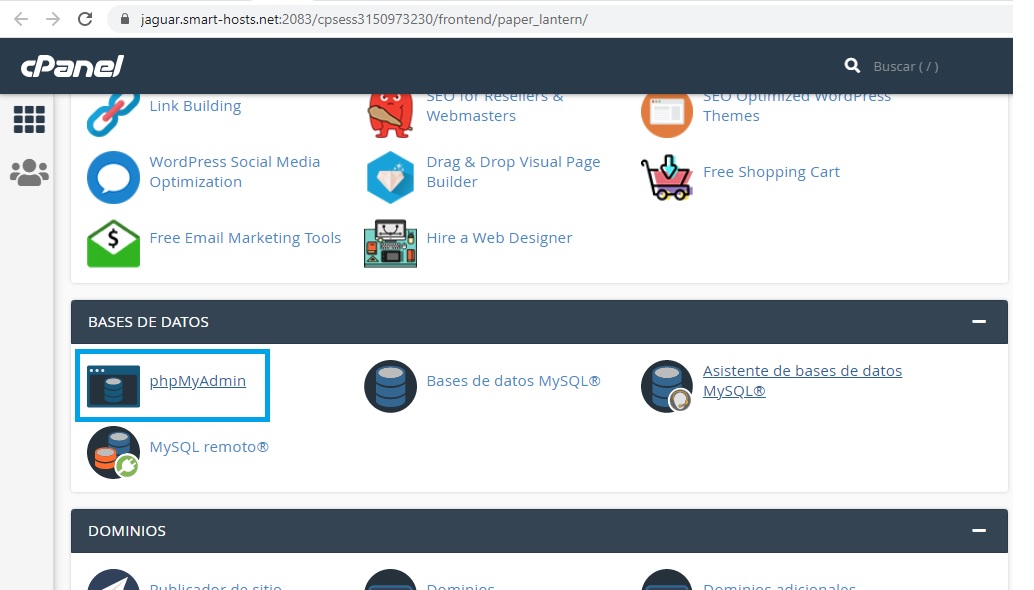Collapse the Bases de Datos section
The image size is (1034, 590).
pos(979,322)
